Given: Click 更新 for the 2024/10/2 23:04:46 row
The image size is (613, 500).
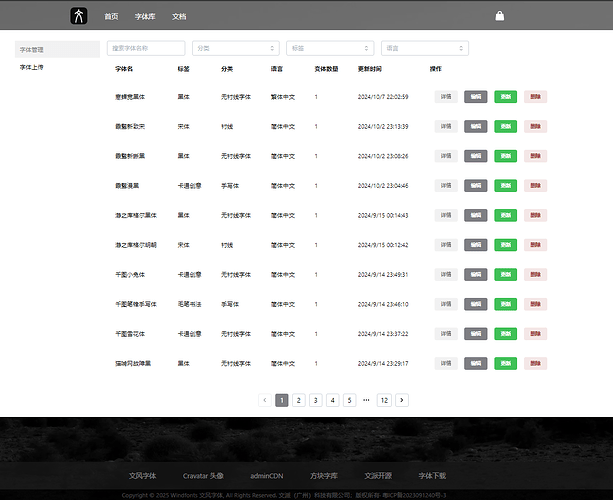Looking at the screenshot, I should tap(505, 185).
